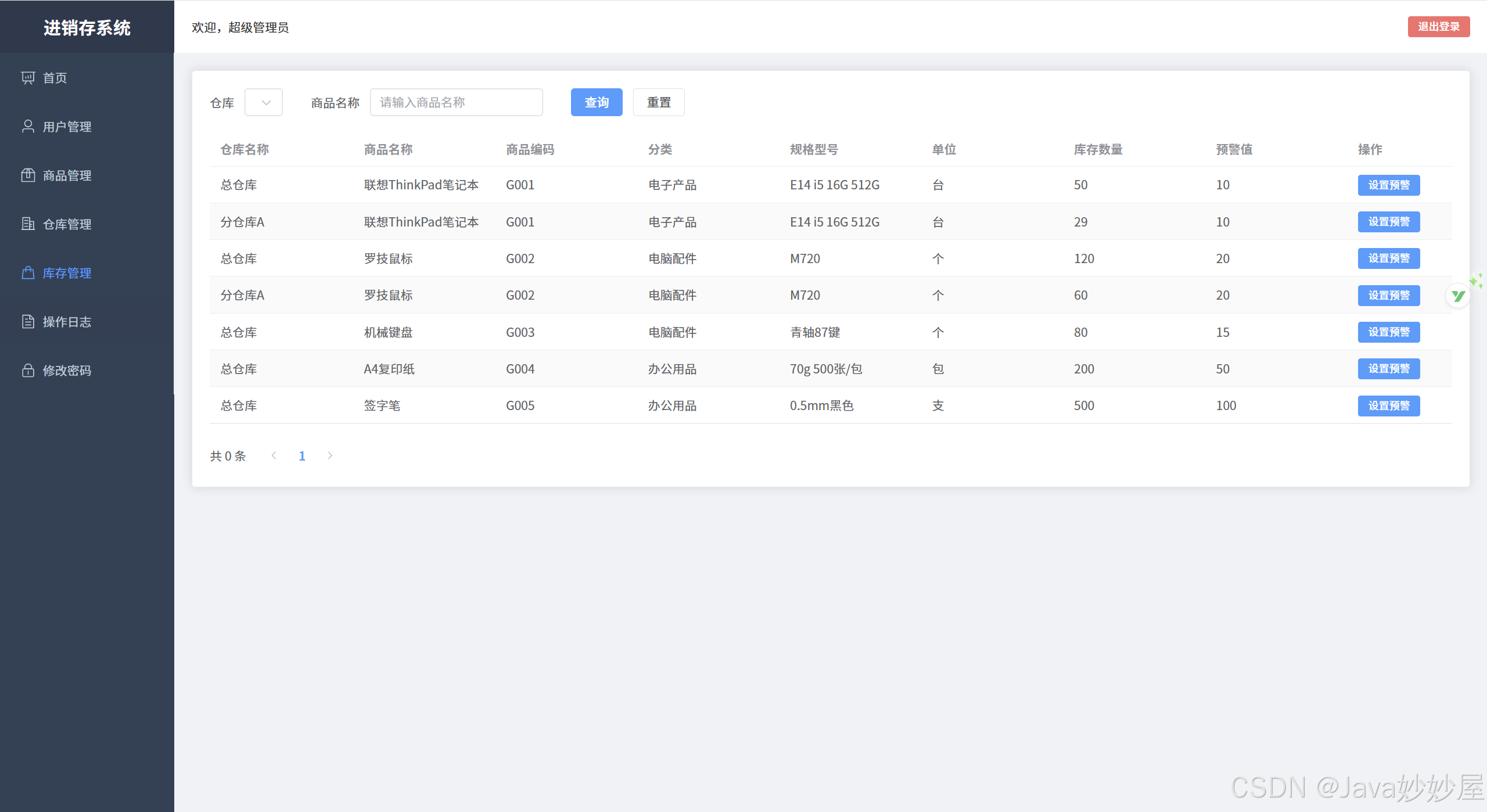The width and height of the screenshot is (1487, 812).
Task: Click the user management person icon
Action: tap(28, 127)
